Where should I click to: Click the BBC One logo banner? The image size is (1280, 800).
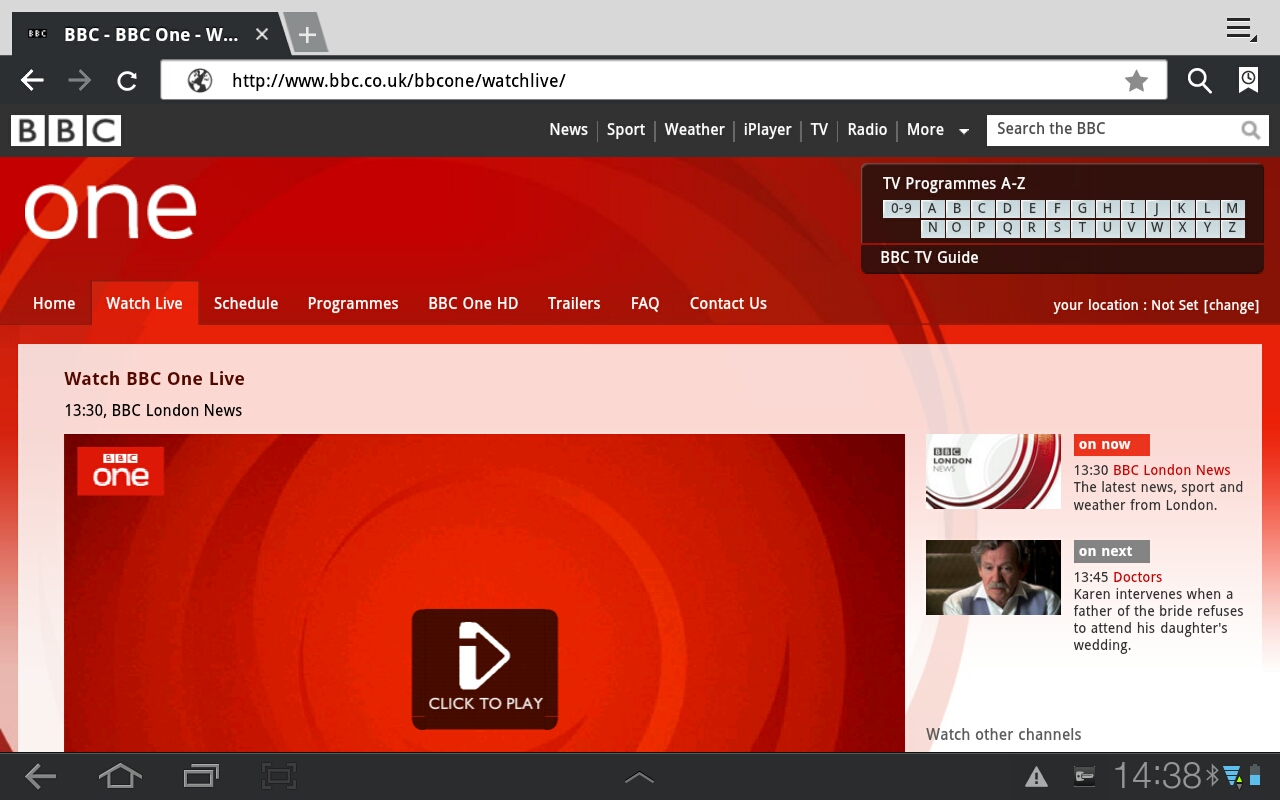pos(110,211)
